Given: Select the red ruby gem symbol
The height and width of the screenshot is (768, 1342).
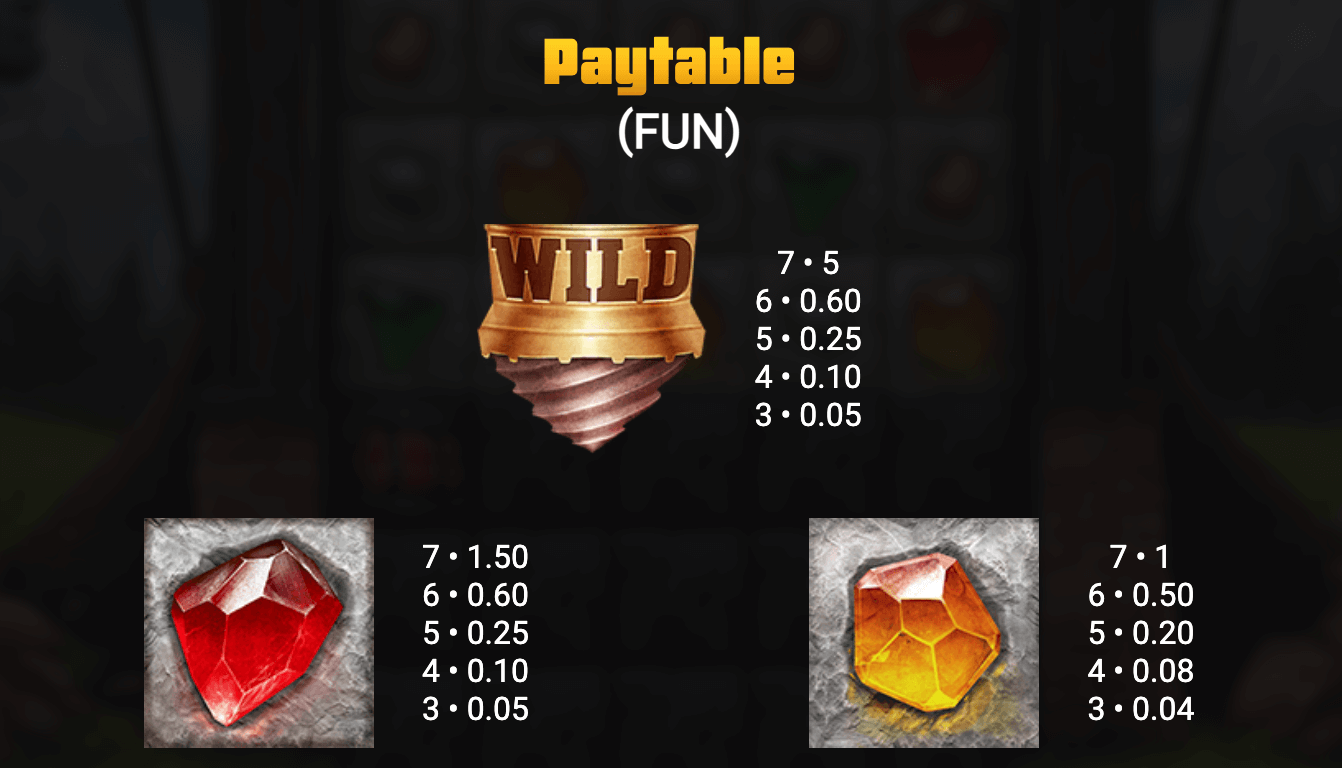Looking at the screenshot, I should (x=259, y=633).
